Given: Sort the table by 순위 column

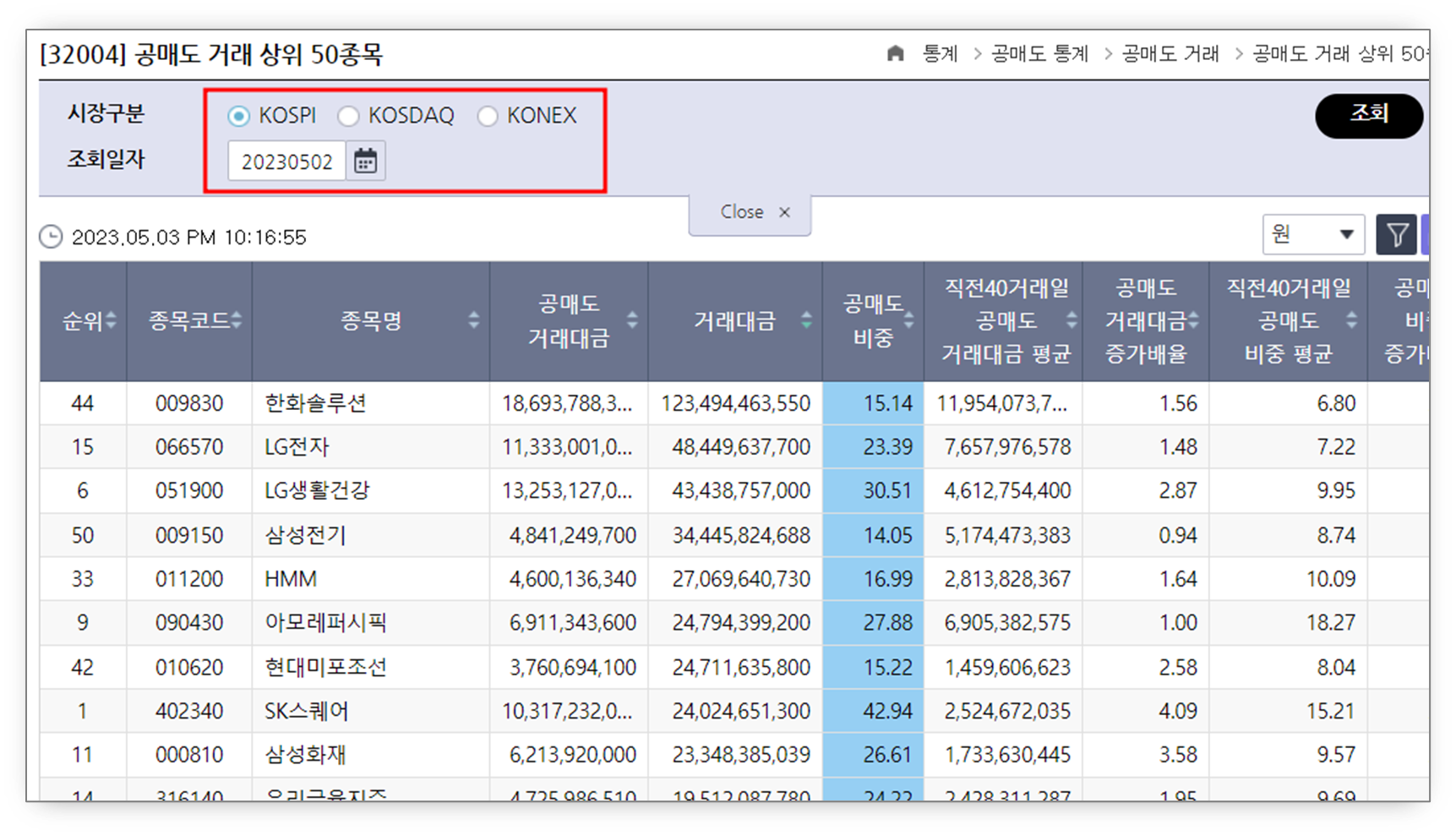Looking at the screenshot, I should 112,321.
